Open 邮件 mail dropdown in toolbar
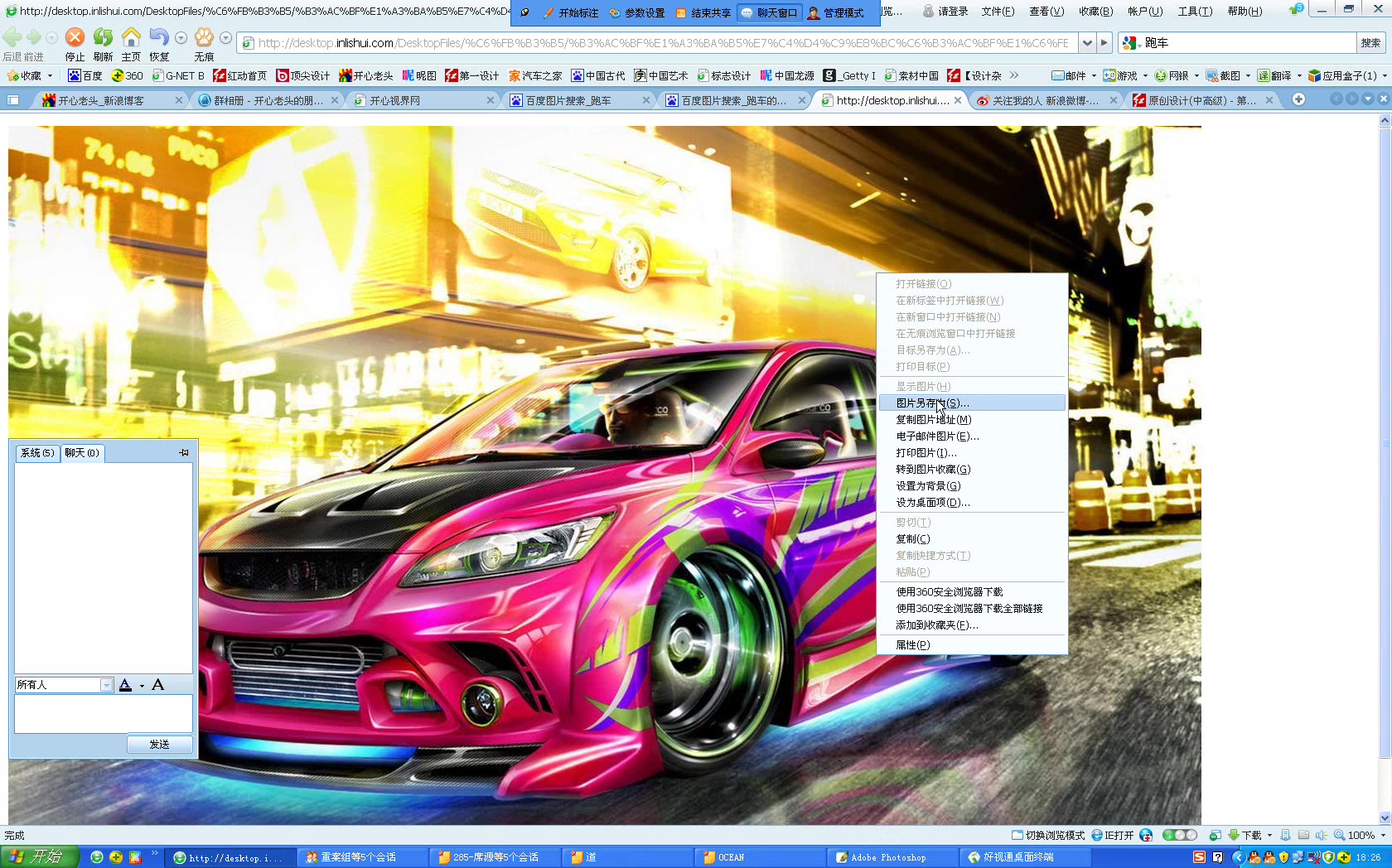 pos(1074,75)
